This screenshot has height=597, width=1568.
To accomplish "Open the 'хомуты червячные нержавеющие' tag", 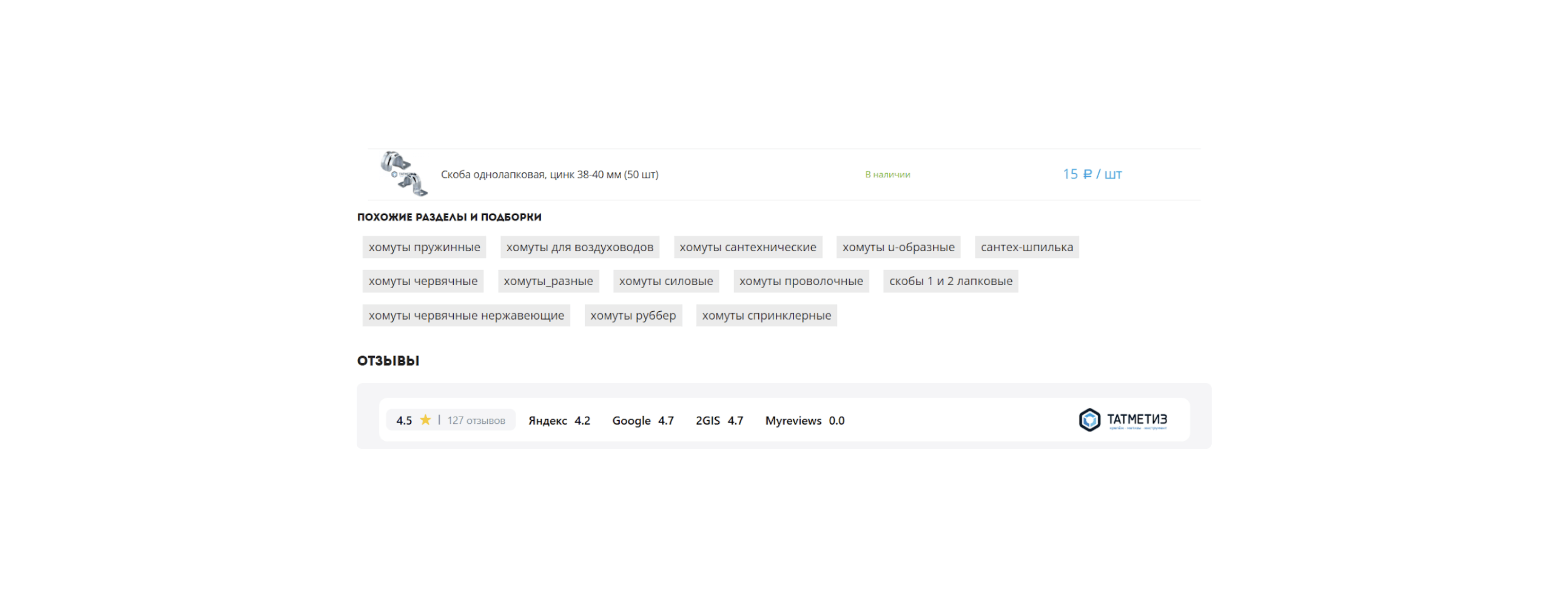I will tap(466, 315).
